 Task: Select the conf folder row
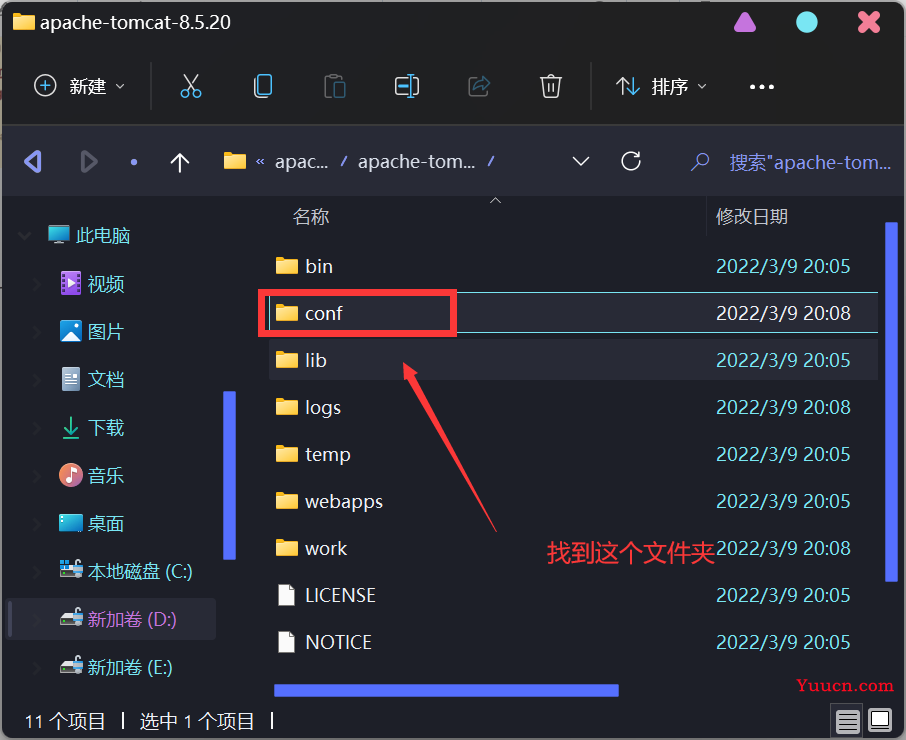click(x=573, y=313)
